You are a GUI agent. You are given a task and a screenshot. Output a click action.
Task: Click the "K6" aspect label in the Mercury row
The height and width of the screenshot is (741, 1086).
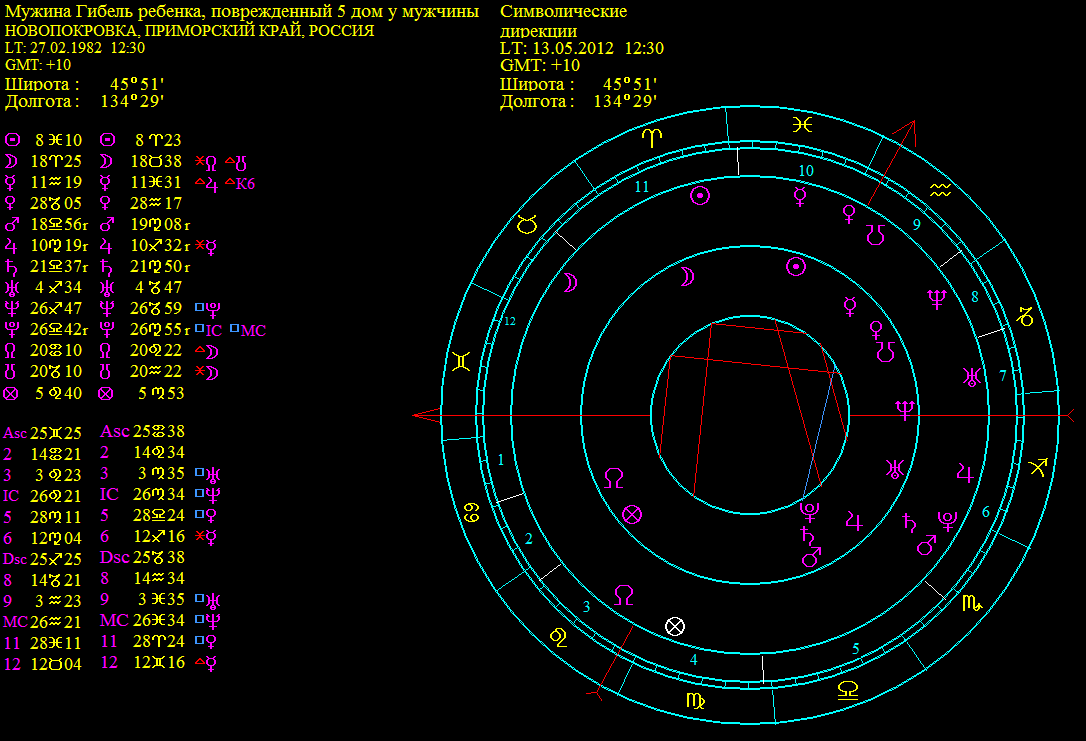[245, 184]
